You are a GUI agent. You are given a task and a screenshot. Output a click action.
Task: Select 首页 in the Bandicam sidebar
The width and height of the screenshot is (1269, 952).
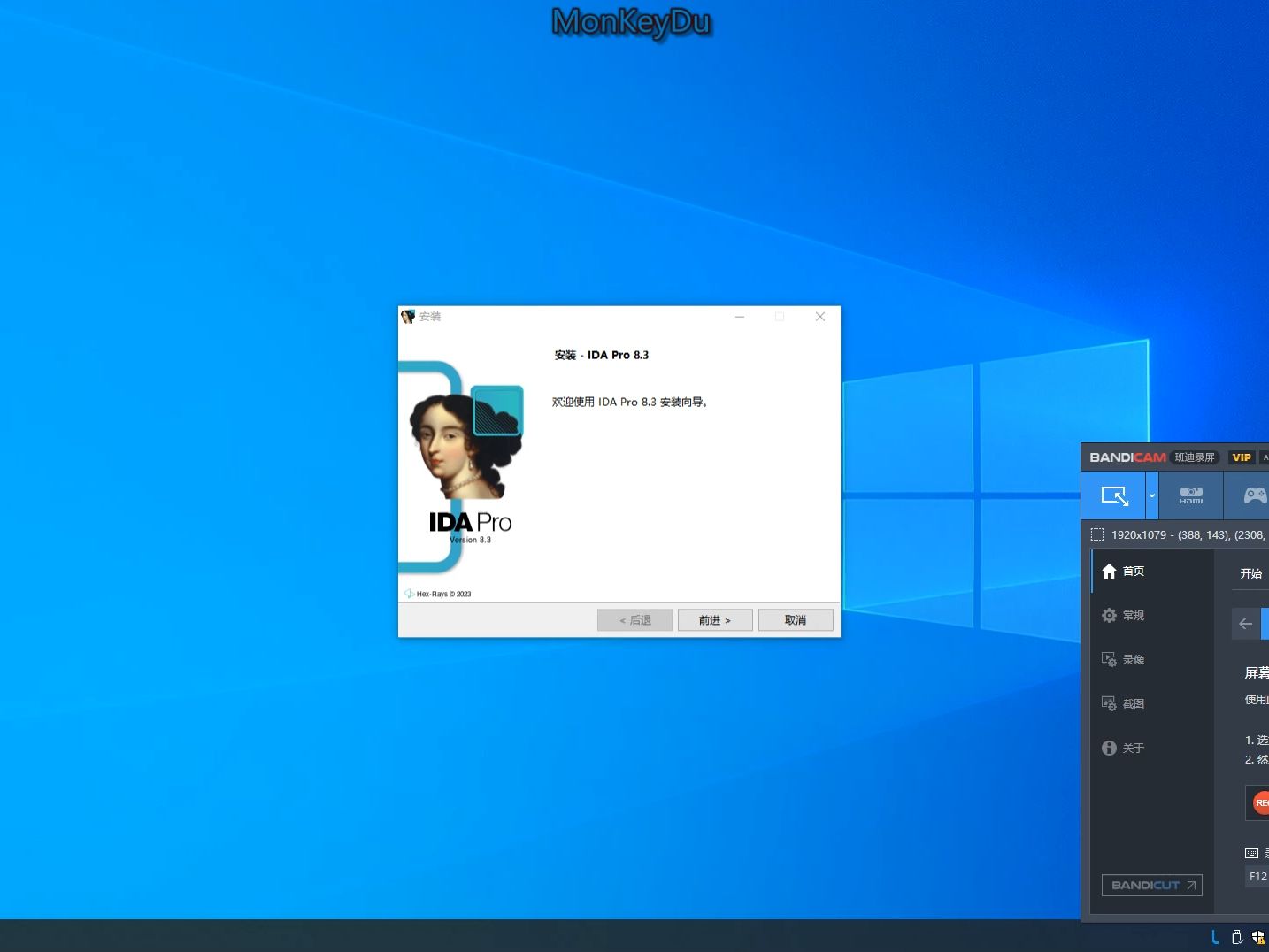(1133, 571)
